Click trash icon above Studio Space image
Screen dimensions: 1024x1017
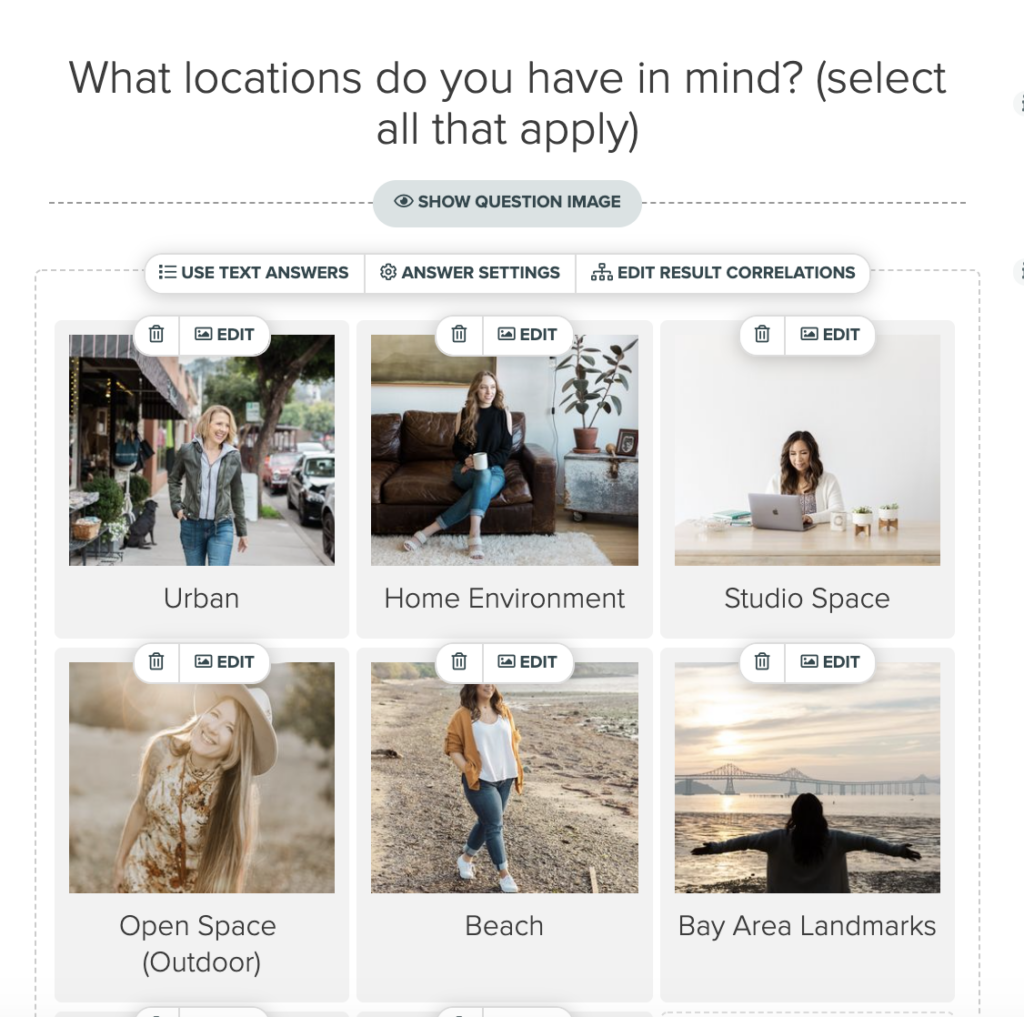click(762, 334)
